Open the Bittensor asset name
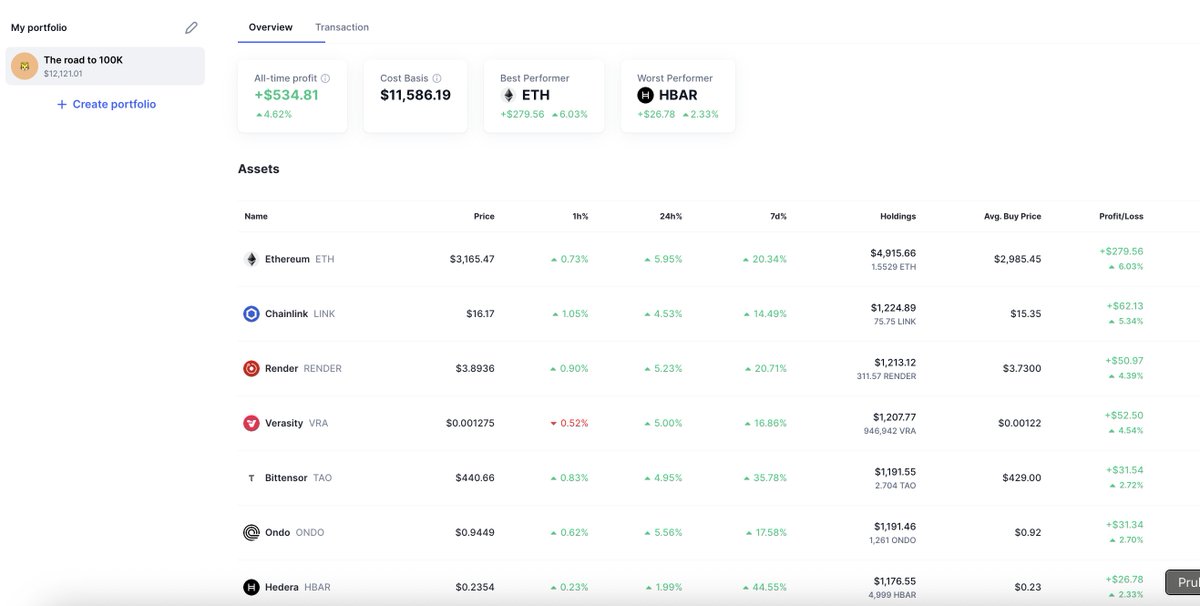This screenshot has height=606, width=1200. [286, 478]
